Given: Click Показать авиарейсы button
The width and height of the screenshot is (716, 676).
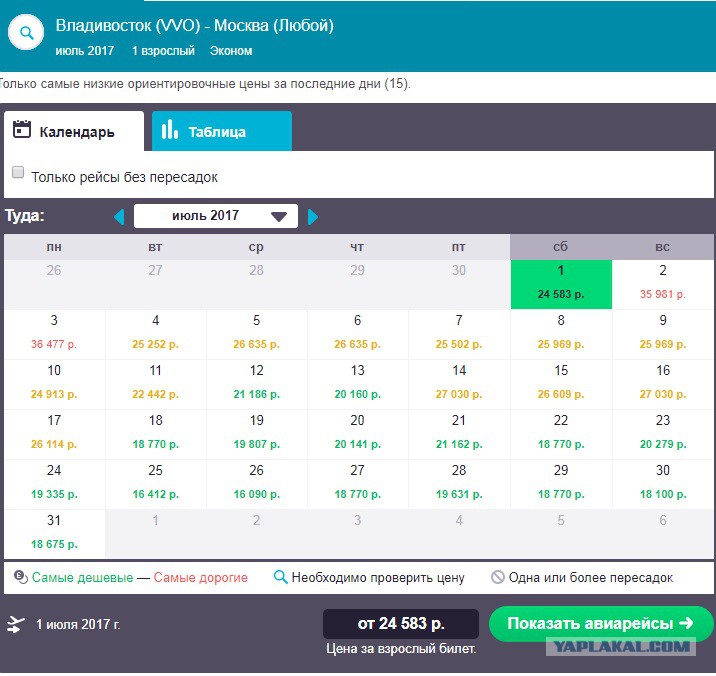Looking at the screenshot, I should click(601, 623).
